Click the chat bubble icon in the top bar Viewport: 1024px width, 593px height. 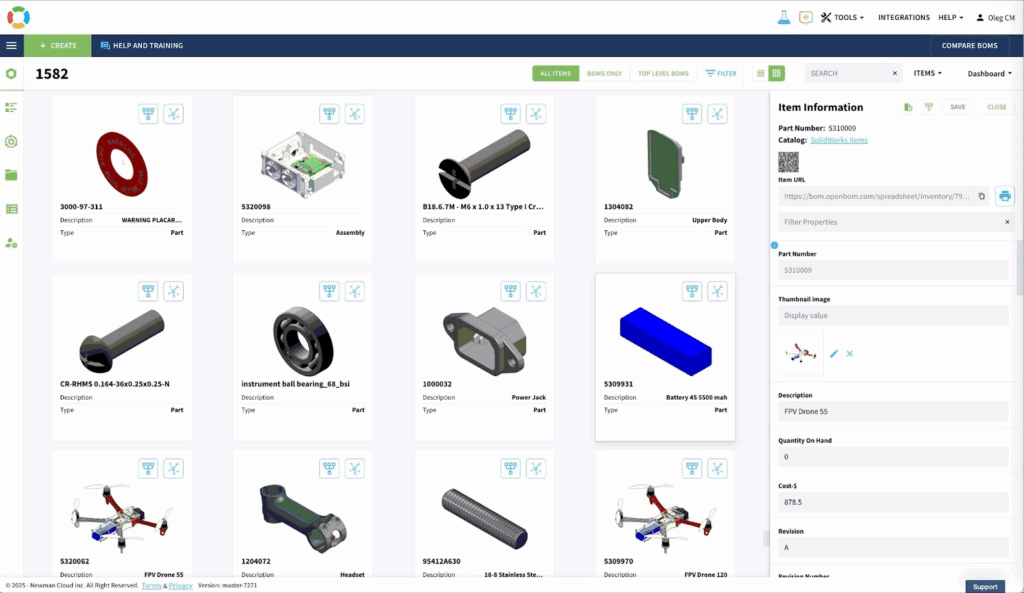coord(805,17)
